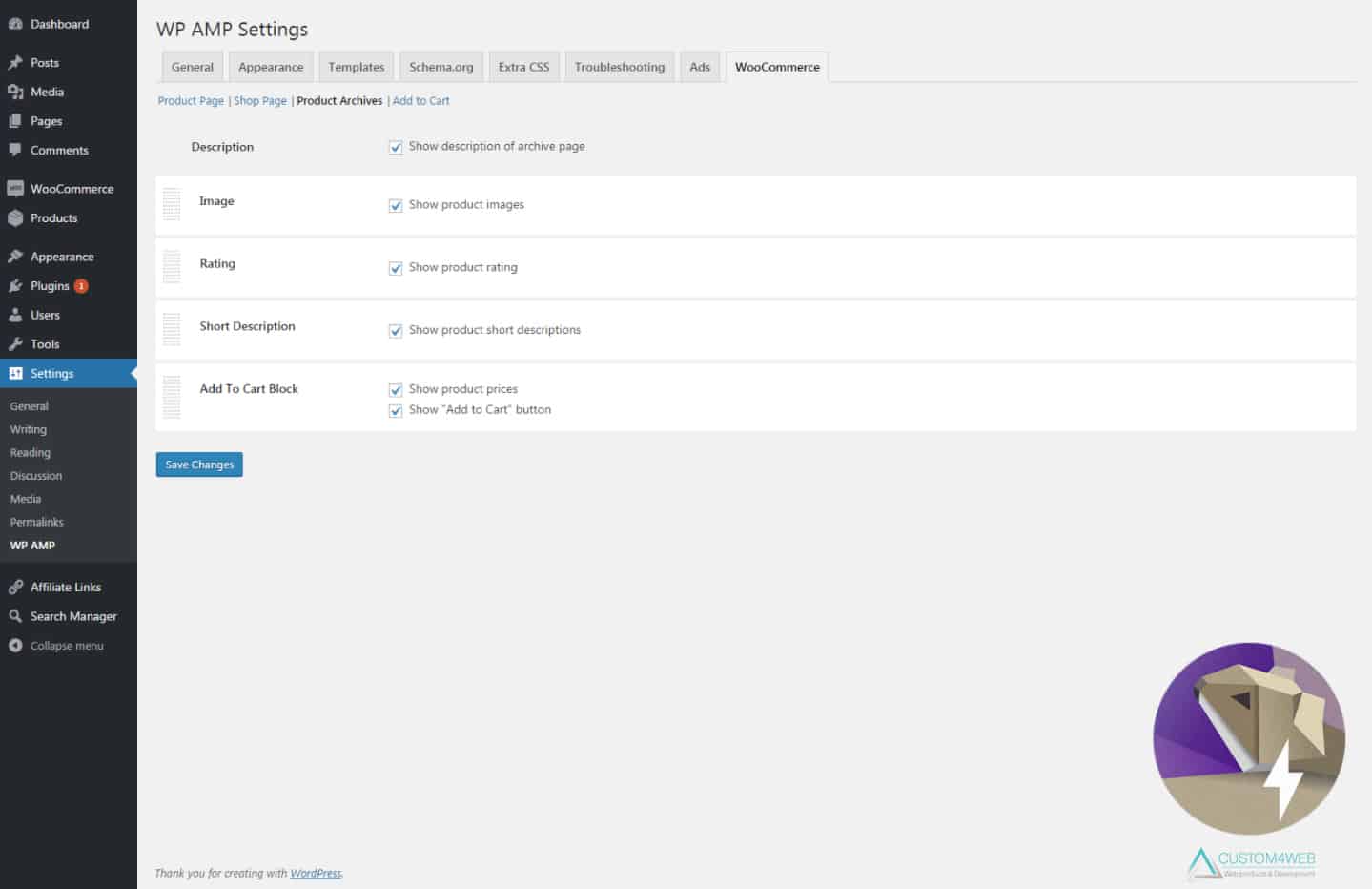Grab the Add To Cart Block drag handle
The height and width of the screenshot is (889, 1372).
pos(172,397)
